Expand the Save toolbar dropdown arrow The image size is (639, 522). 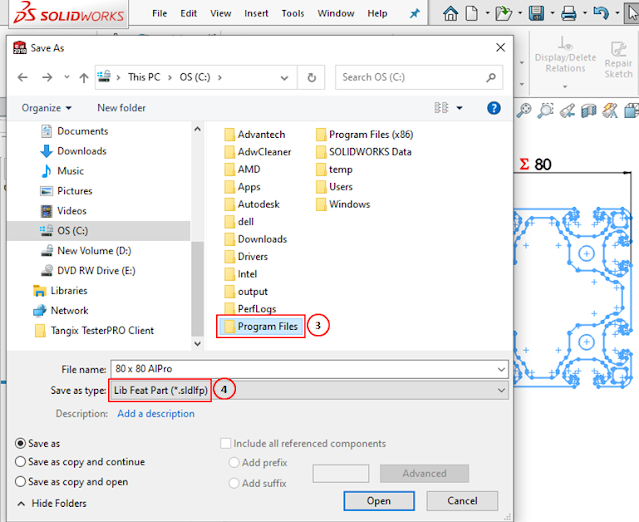[553, 13]
